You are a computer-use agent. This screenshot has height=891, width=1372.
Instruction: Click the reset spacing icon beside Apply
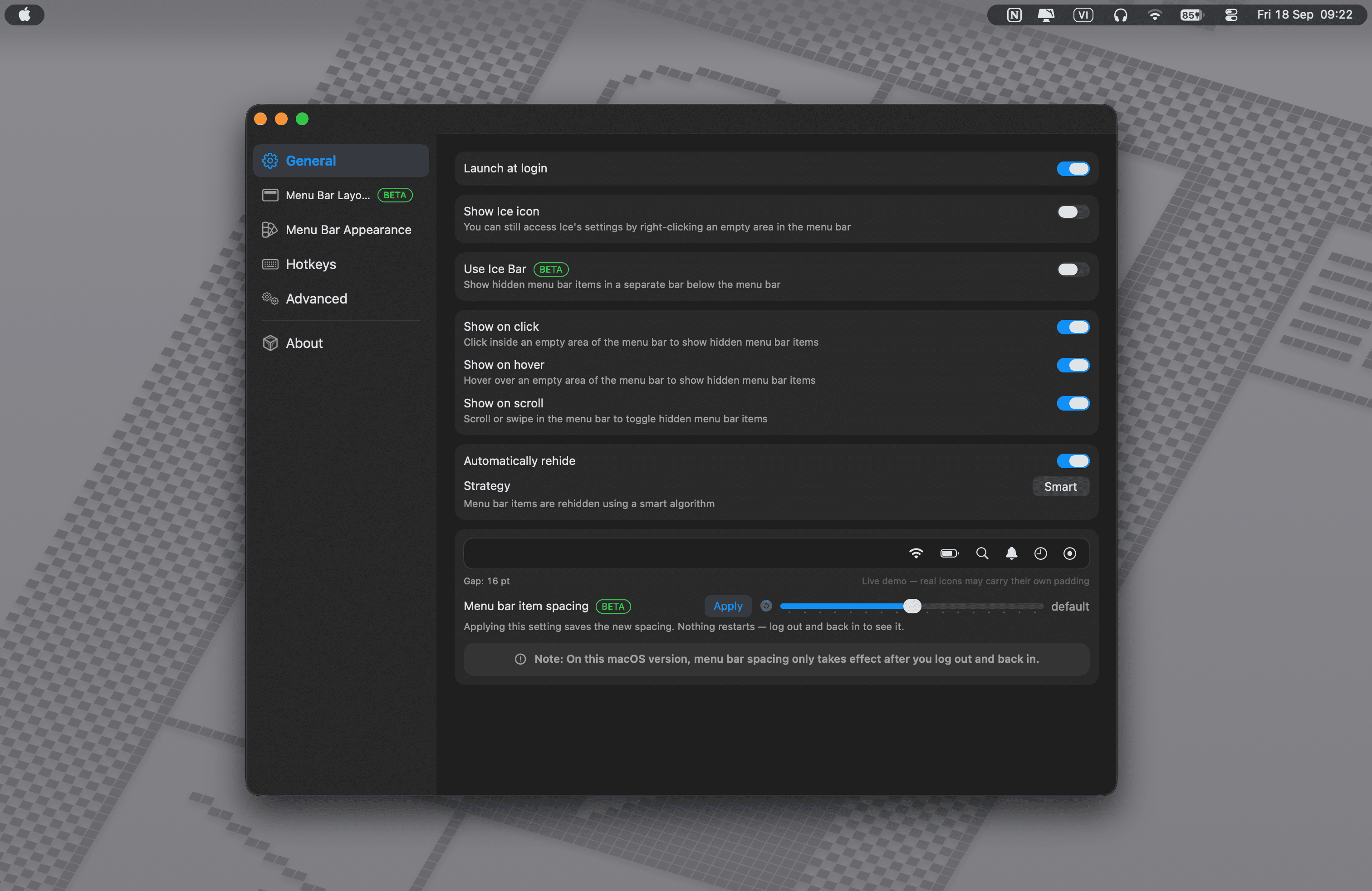click(x=765, y=606)
